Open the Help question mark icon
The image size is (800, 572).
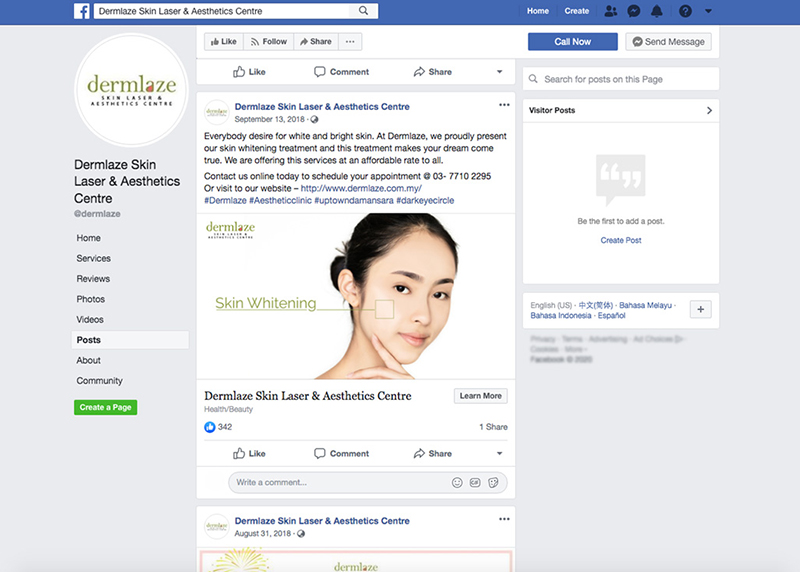(x=685, y=11)
